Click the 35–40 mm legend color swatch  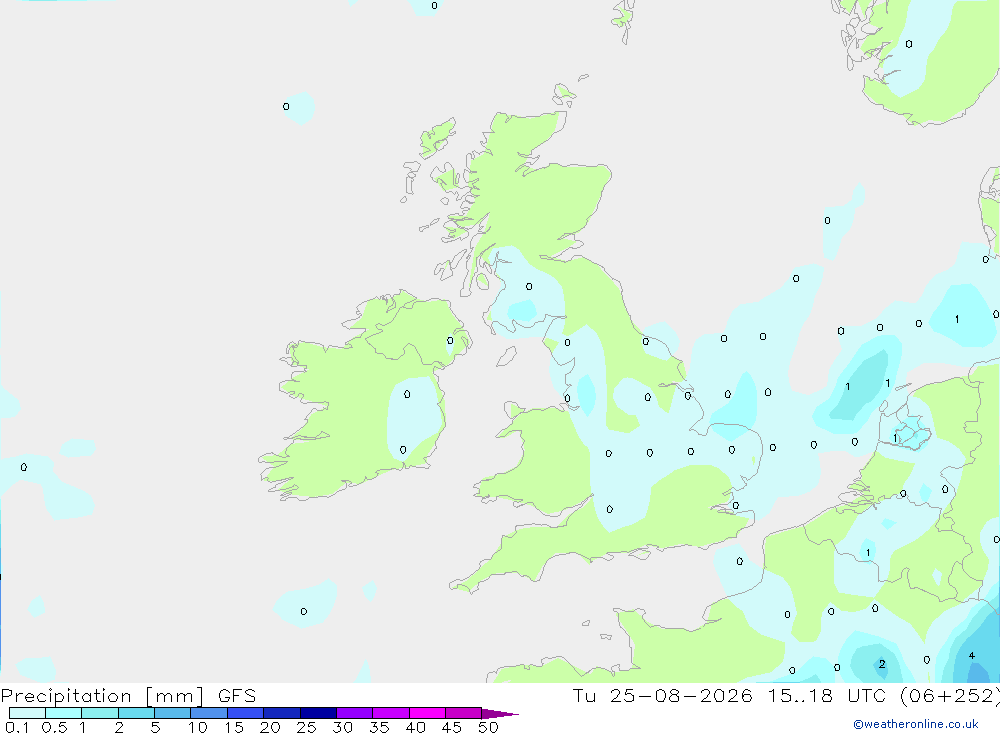391,713
